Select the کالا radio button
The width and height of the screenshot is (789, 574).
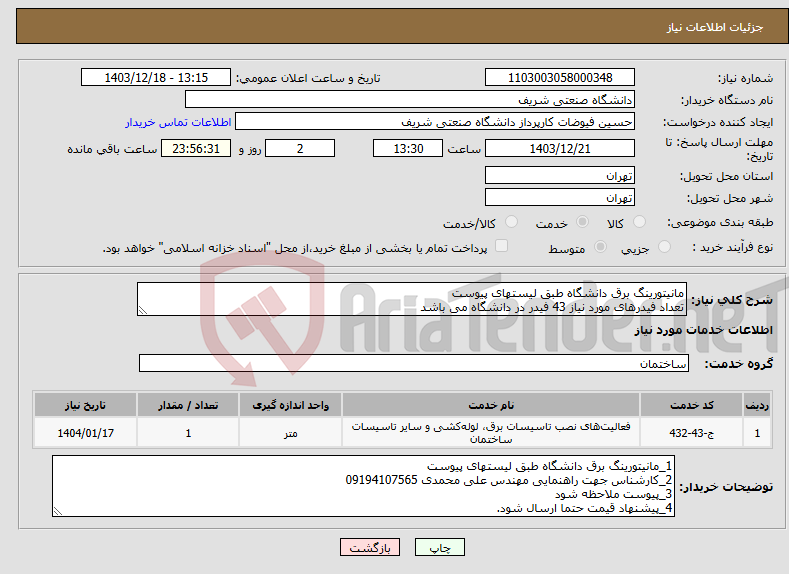(640, 222)
